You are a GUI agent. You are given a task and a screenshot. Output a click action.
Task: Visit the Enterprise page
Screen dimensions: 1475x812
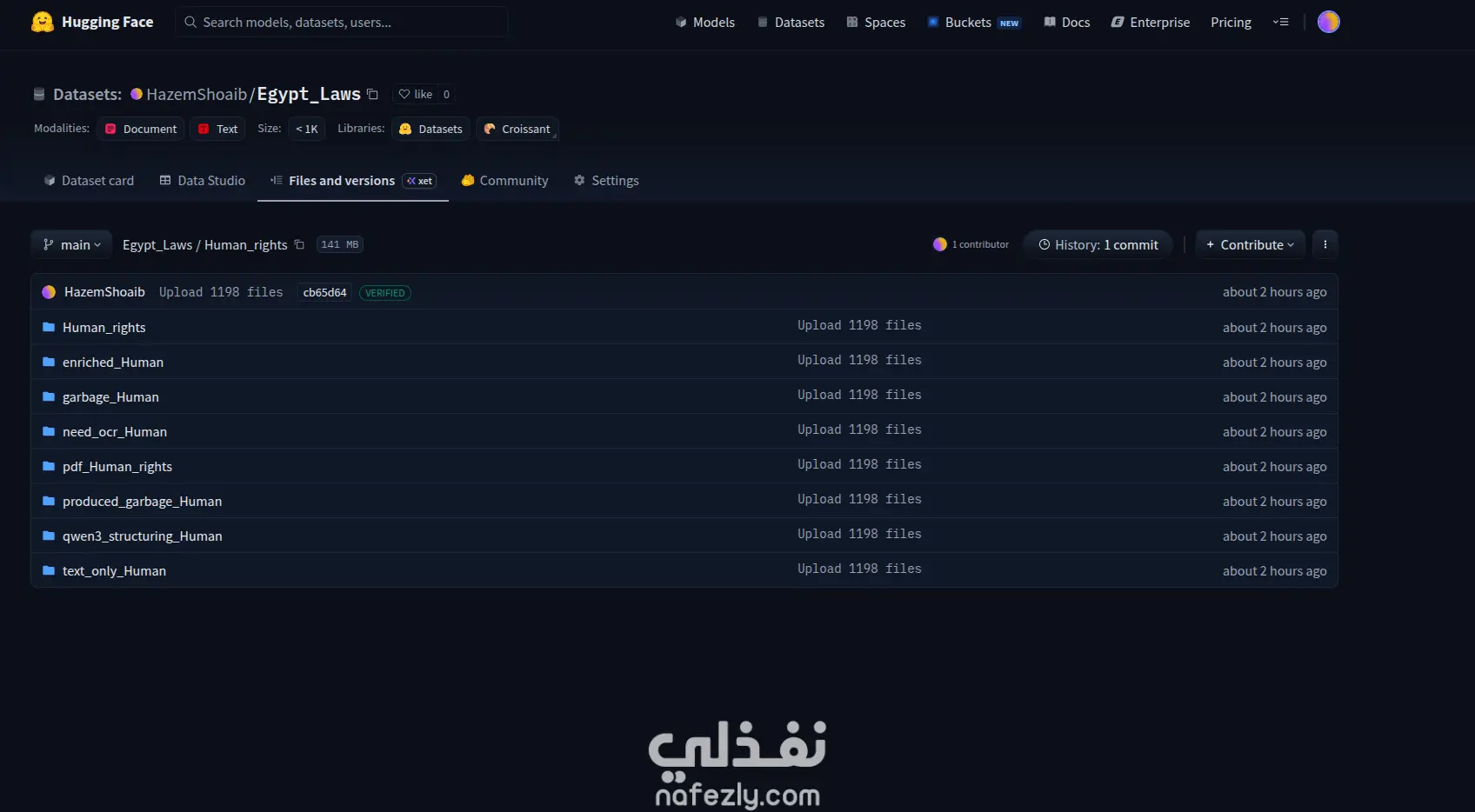coord(1151,22)
